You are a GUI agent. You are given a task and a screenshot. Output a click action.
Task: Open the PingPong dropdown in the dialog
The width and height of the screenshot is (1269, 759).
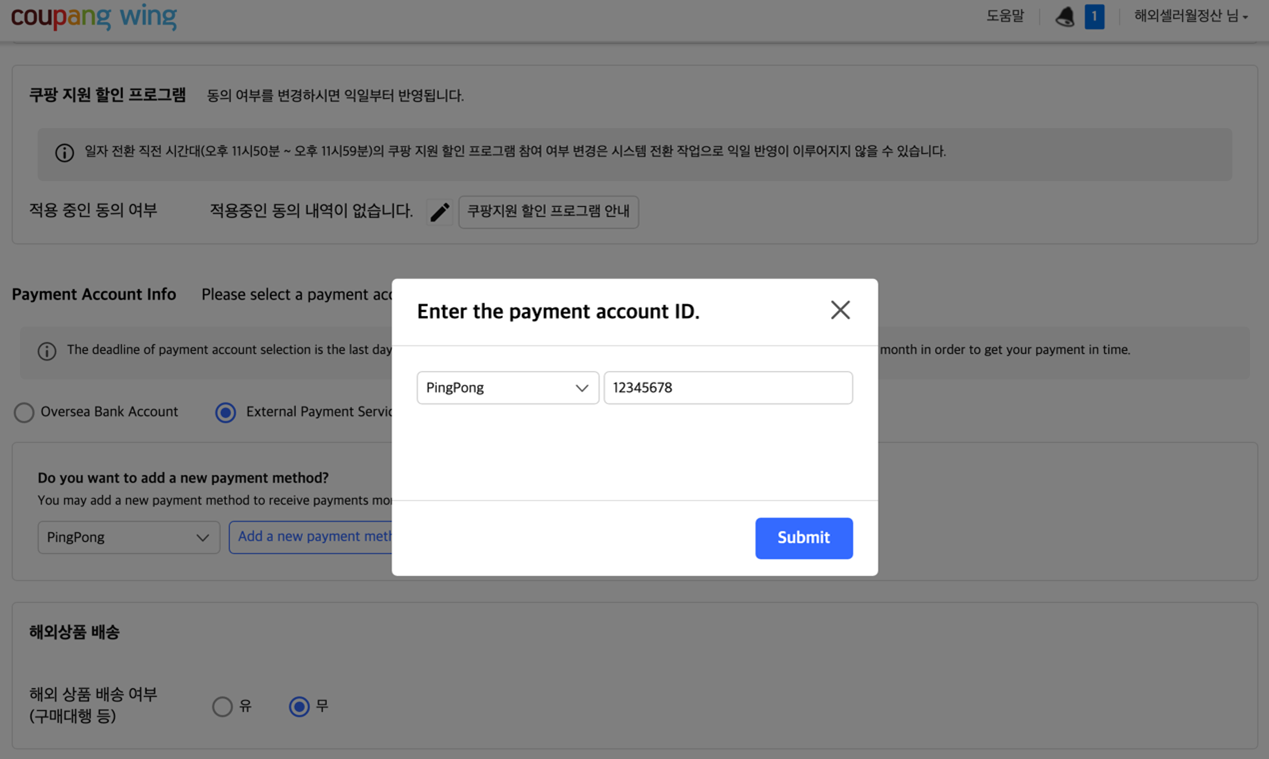click(x=508, y=388)
